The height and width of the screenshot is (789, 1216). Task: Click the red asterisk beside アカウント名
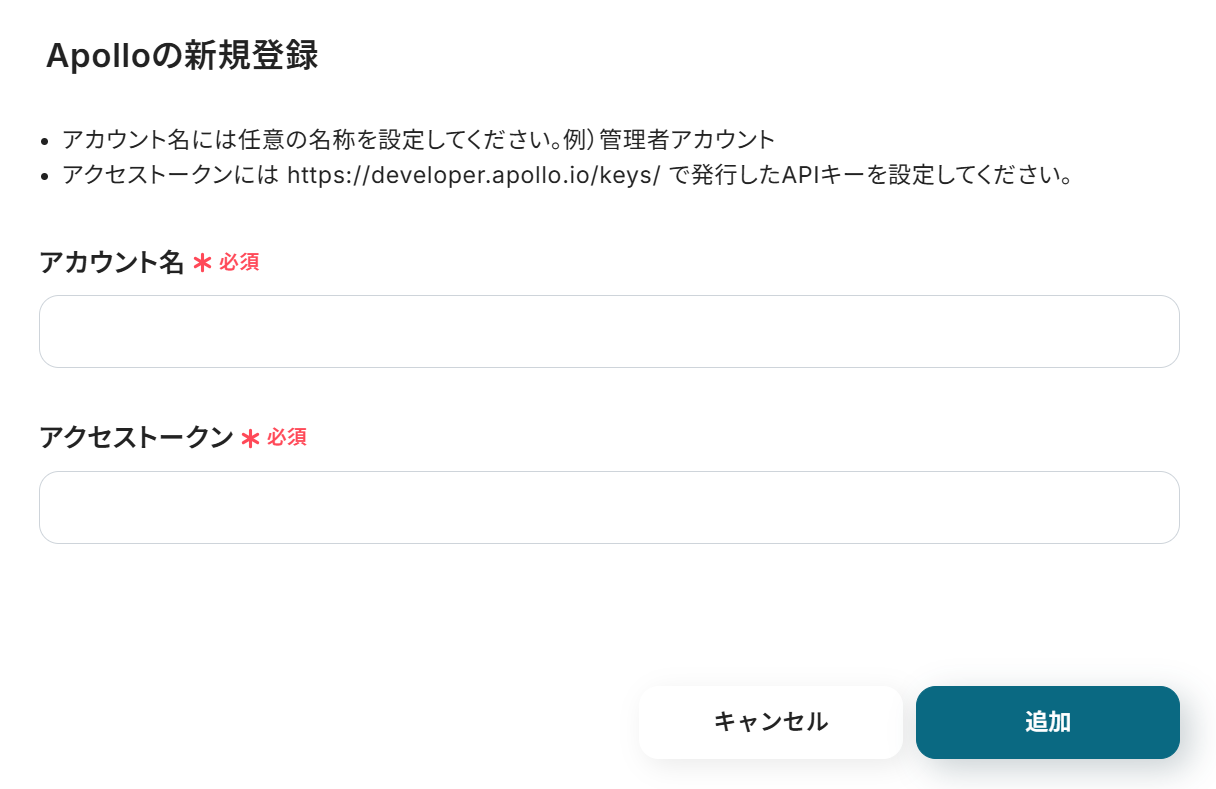202,264
